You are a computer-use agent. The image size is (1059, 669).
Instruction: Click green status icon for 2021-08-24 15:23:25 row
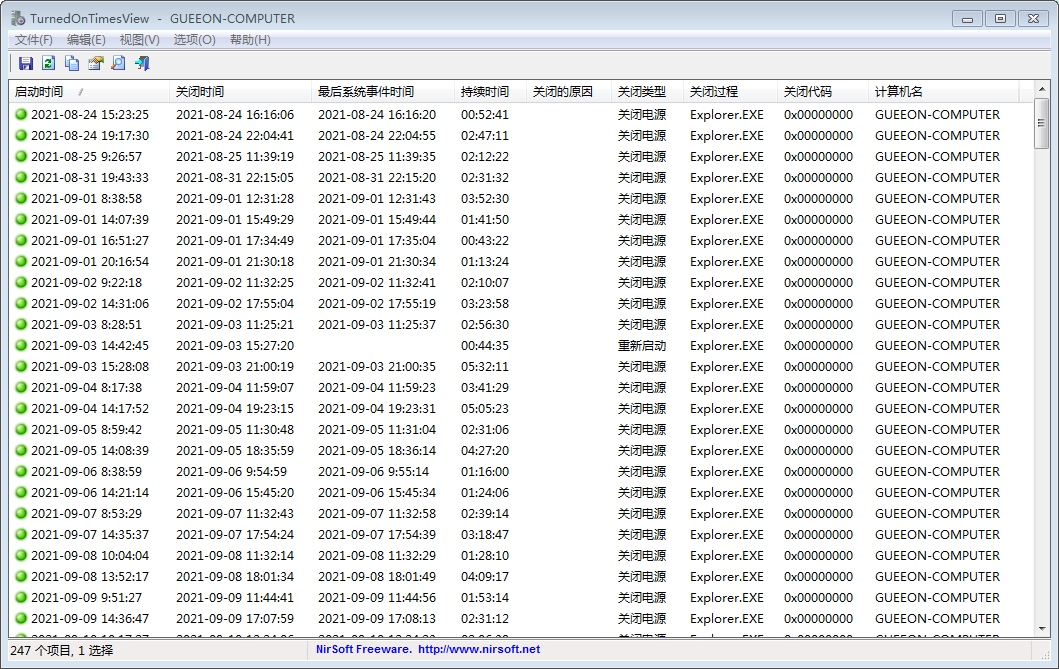[20, 115]
